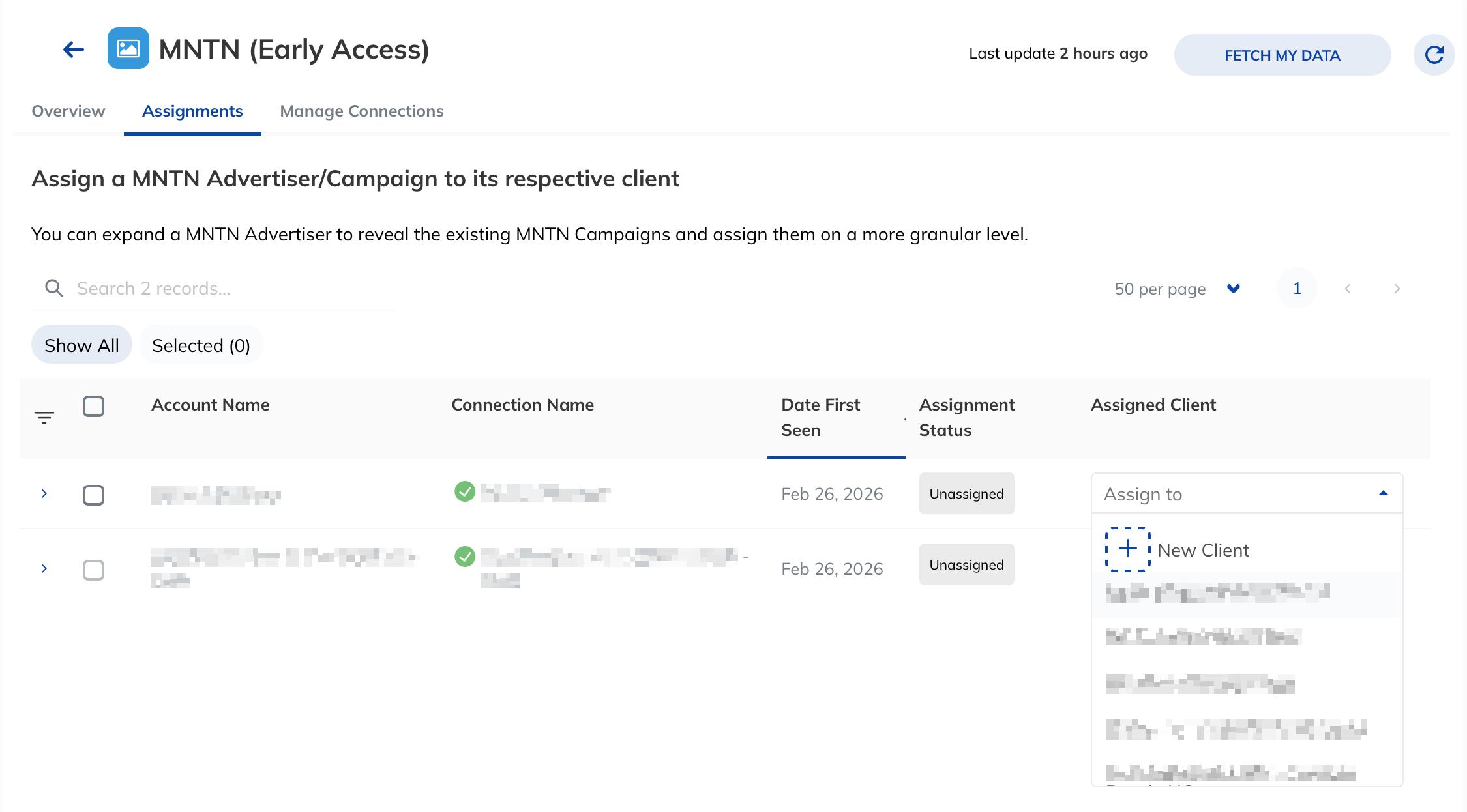
Task: Click Feb 26, 2026 in first row
Action: click(832, 494)
